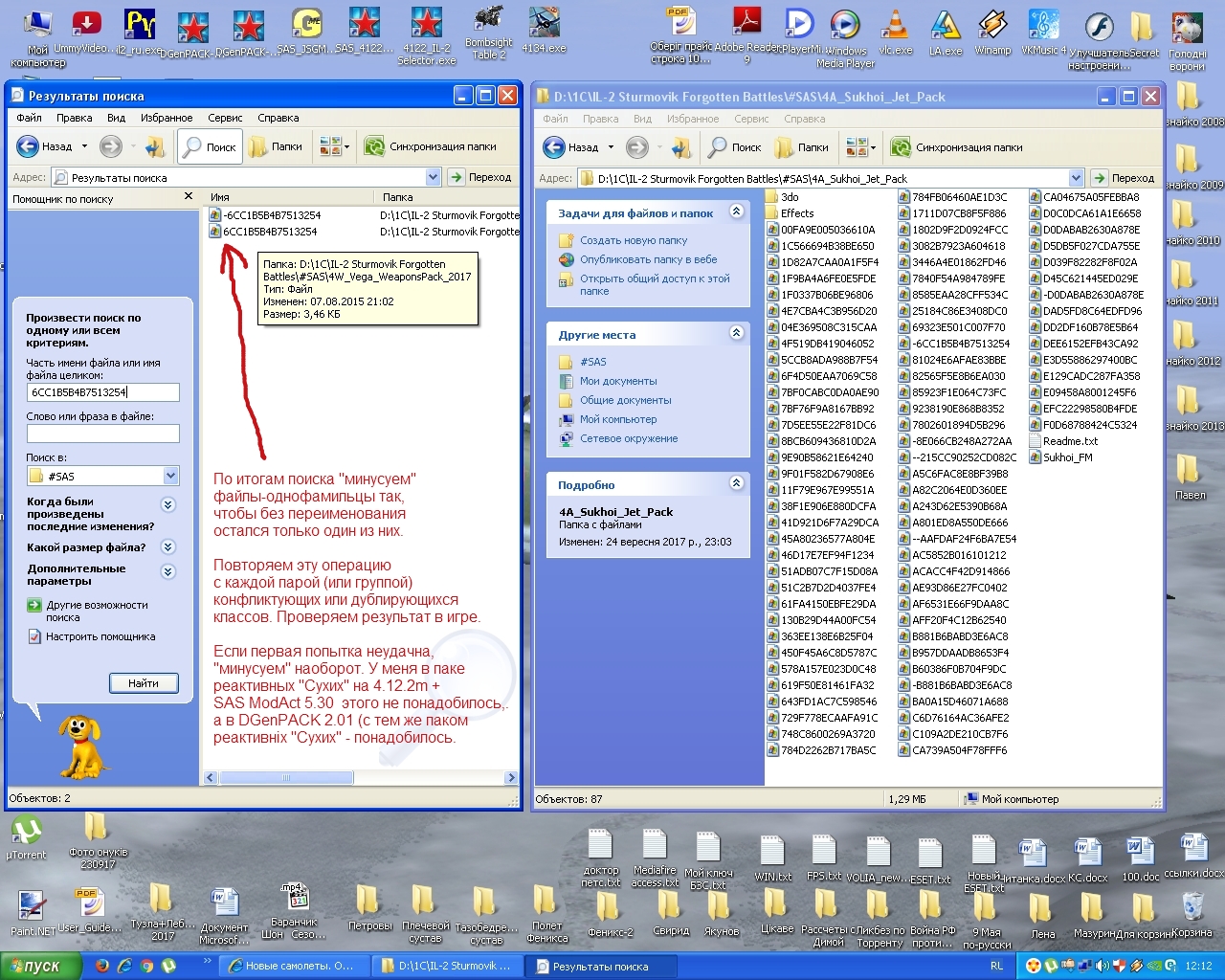This screenshot has width=1225, height=980.
Task: Open Мой компьютер desktop icon
Action: [x=37, y=38]
